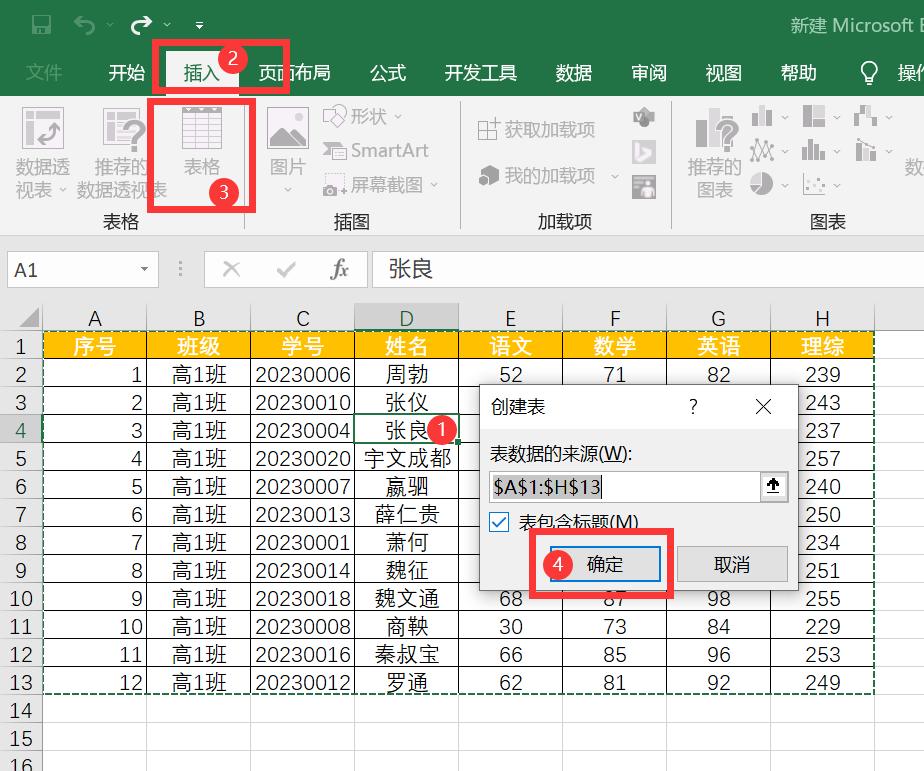Click the SmartArt button
Image resolution: width=924 pixels, height=771 pixels.
click(375, 150)
